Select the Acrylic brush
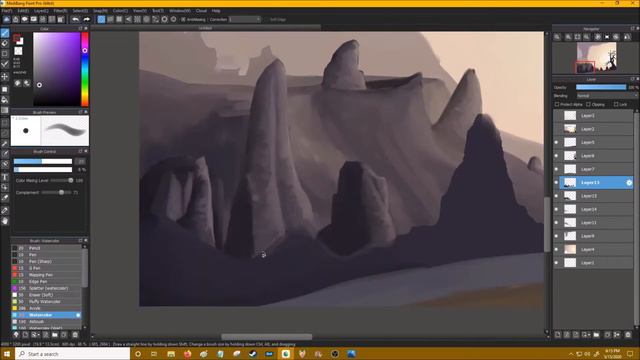The image size is (640, 360). [47, 308]
